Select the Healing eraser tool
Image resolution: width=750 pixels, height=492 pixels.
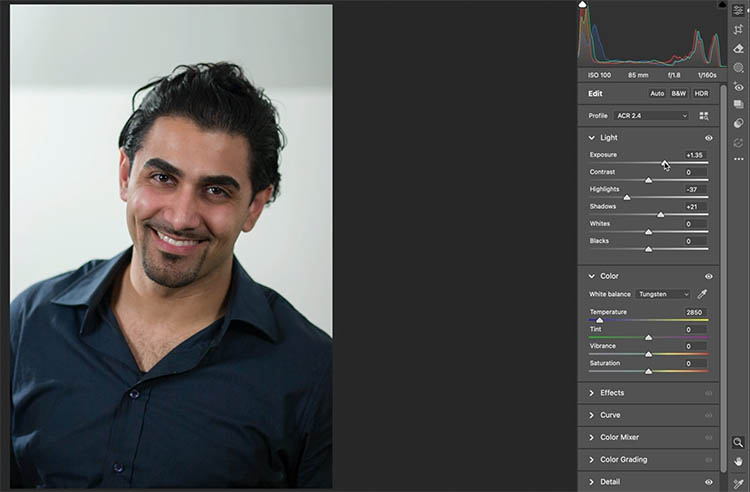(739, 48)
